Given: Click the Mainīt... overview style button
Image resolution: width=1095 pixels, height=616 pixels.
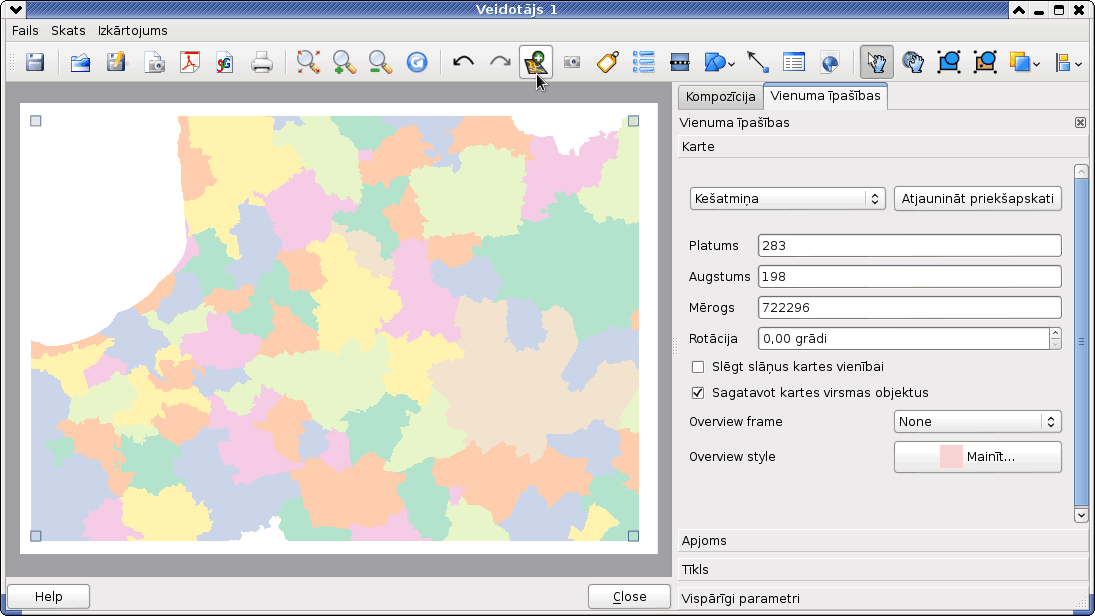Looking at the screenshot, I should tap(978, 457).
